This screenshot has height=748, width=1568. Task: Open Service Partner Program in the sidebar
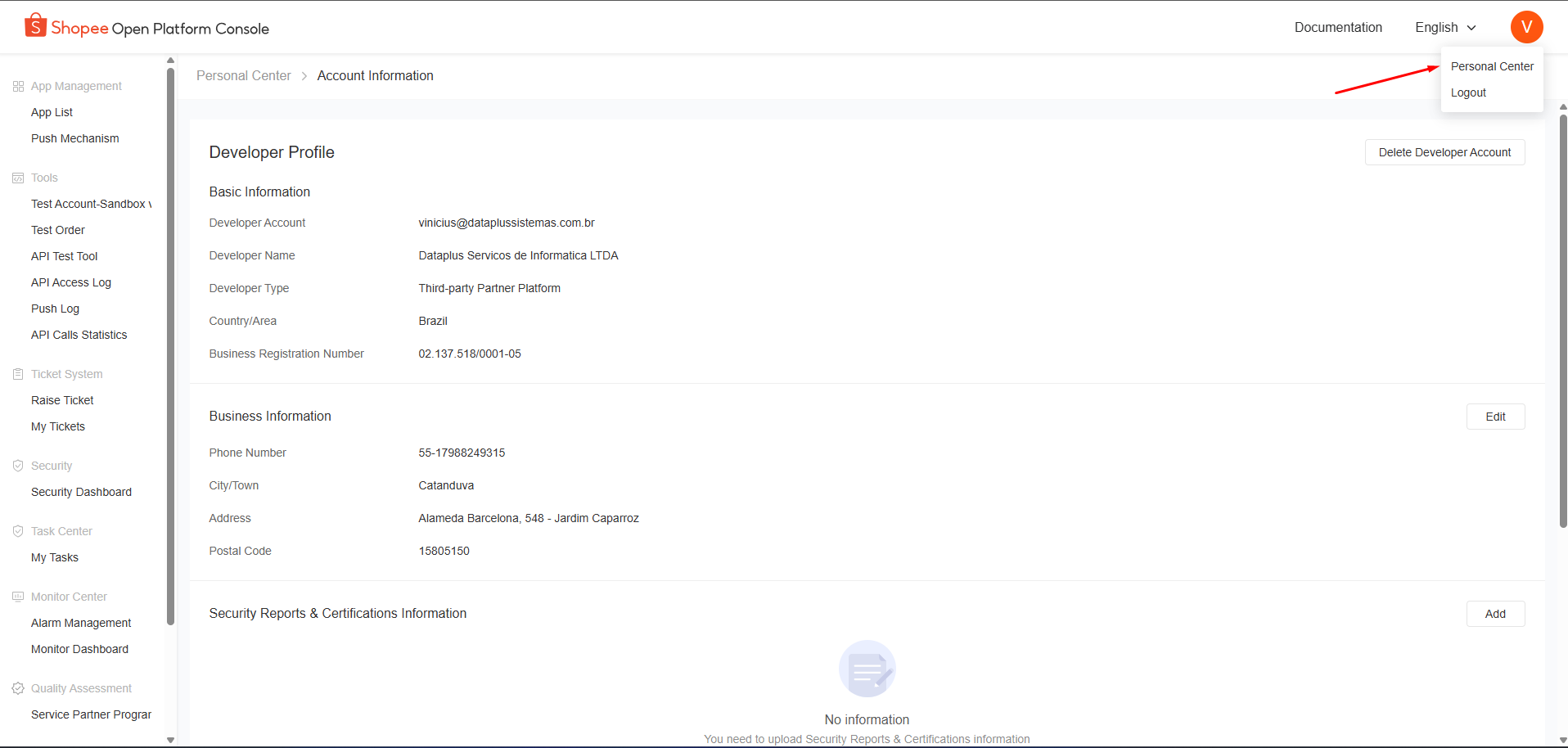(91, 714)
